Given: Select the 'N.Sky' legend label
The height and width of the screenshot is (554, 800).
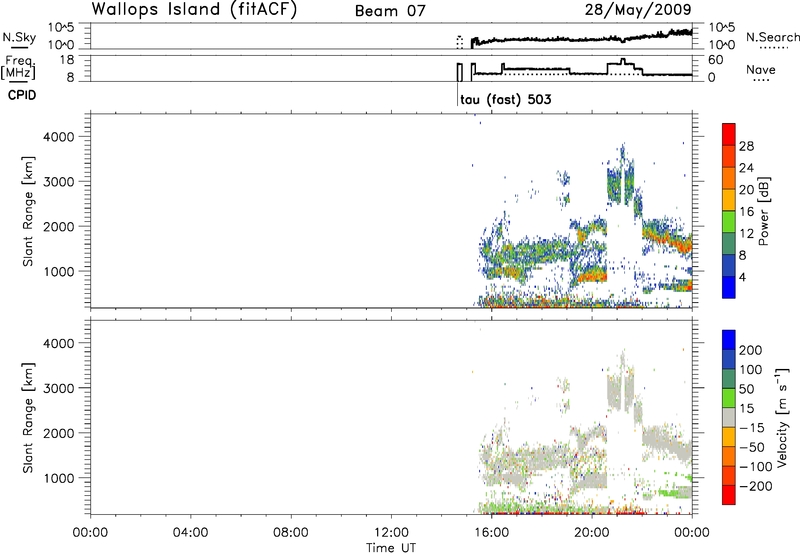Looking at the screenshot, I should (19, 37).
